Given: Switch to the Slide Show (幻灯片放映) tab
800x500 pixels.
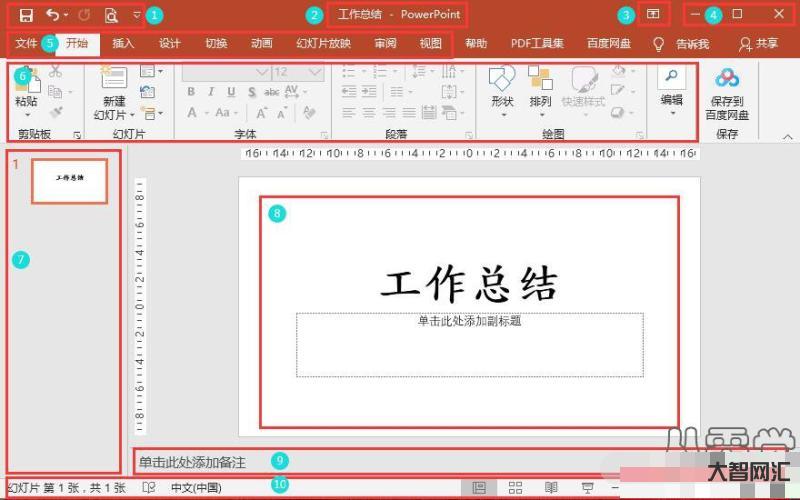Looking at the screenshot, I should (323, 44).
